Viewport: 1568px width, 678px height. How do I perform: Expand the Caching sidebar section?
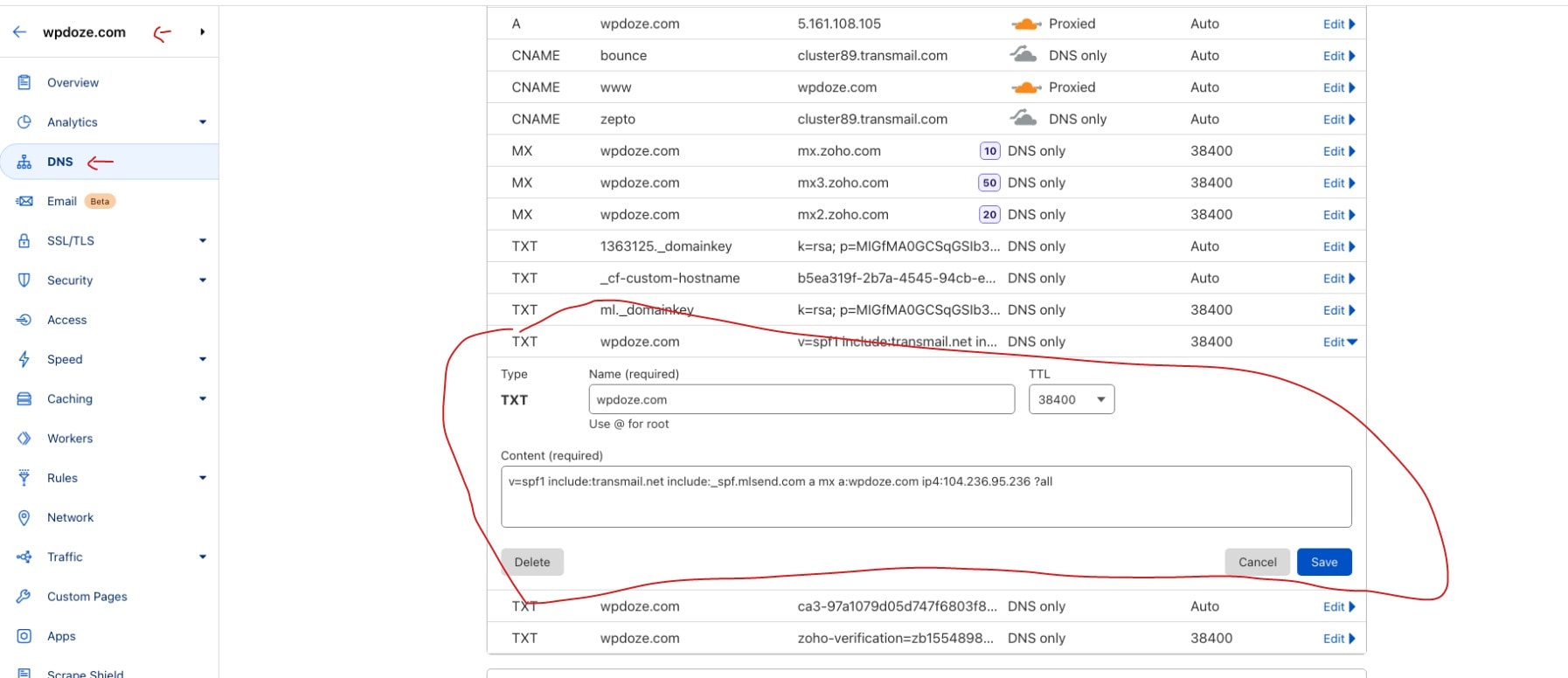pos(202,399)
